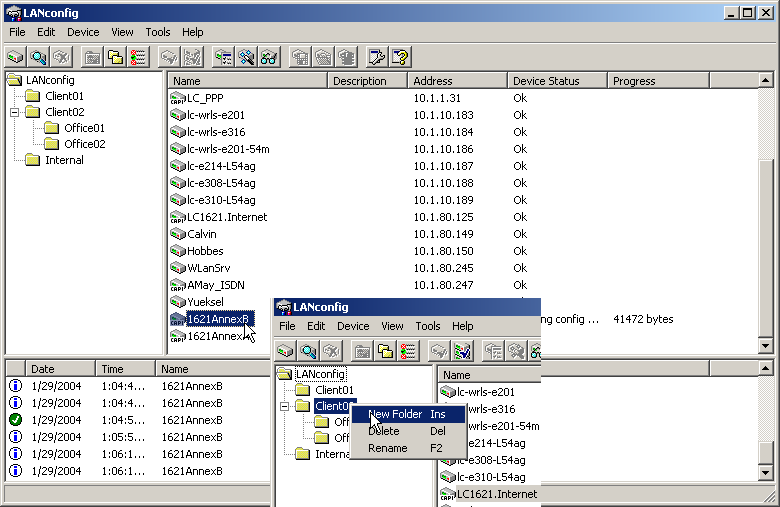This screenshot has height=507, width=780.
Task: Click the wrench options icon beside help icon
Action: pyautogui.click(x=378, y=57)
